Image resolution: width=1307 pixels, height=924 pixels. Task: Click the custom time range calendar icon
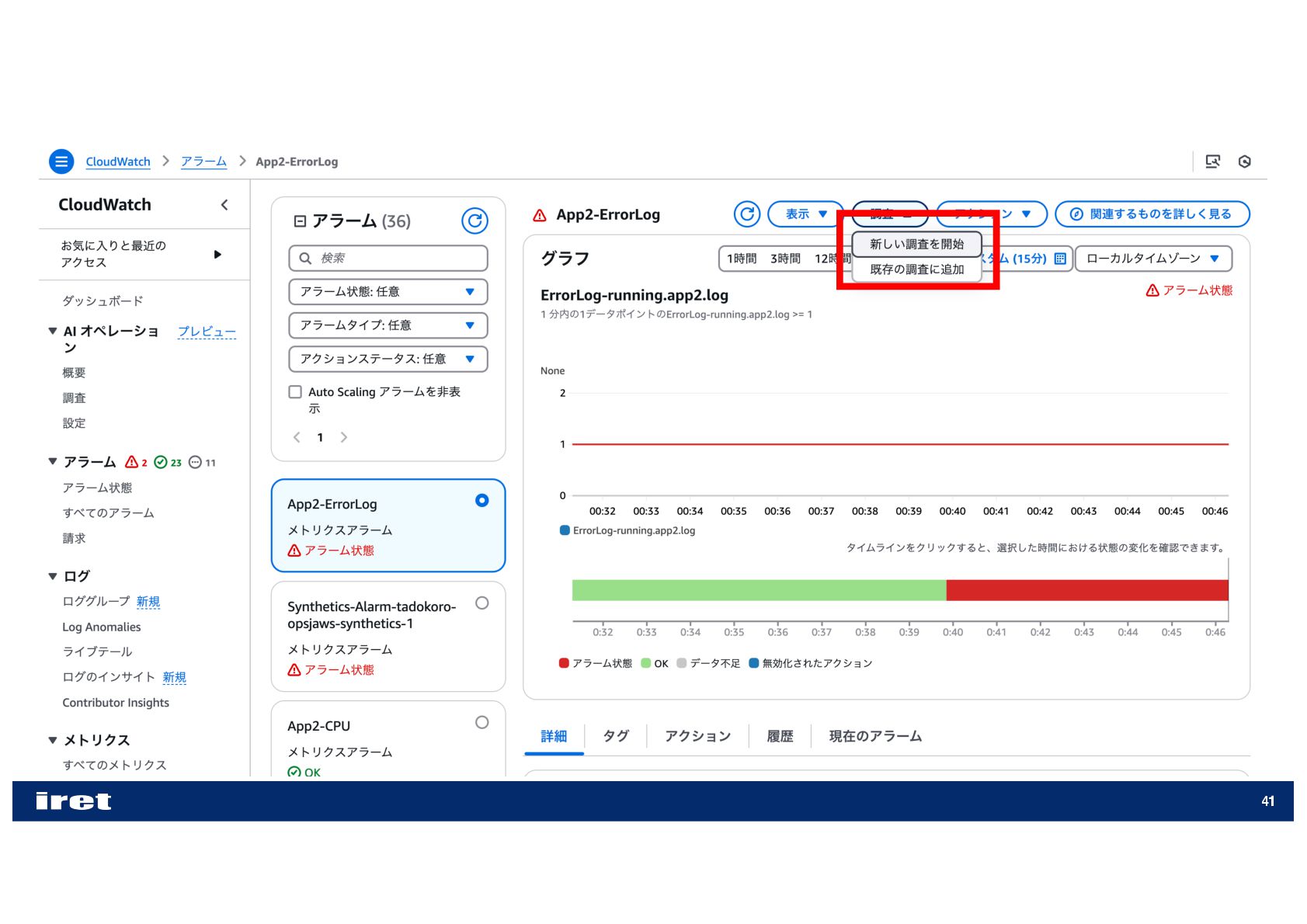coord(1060,259)
